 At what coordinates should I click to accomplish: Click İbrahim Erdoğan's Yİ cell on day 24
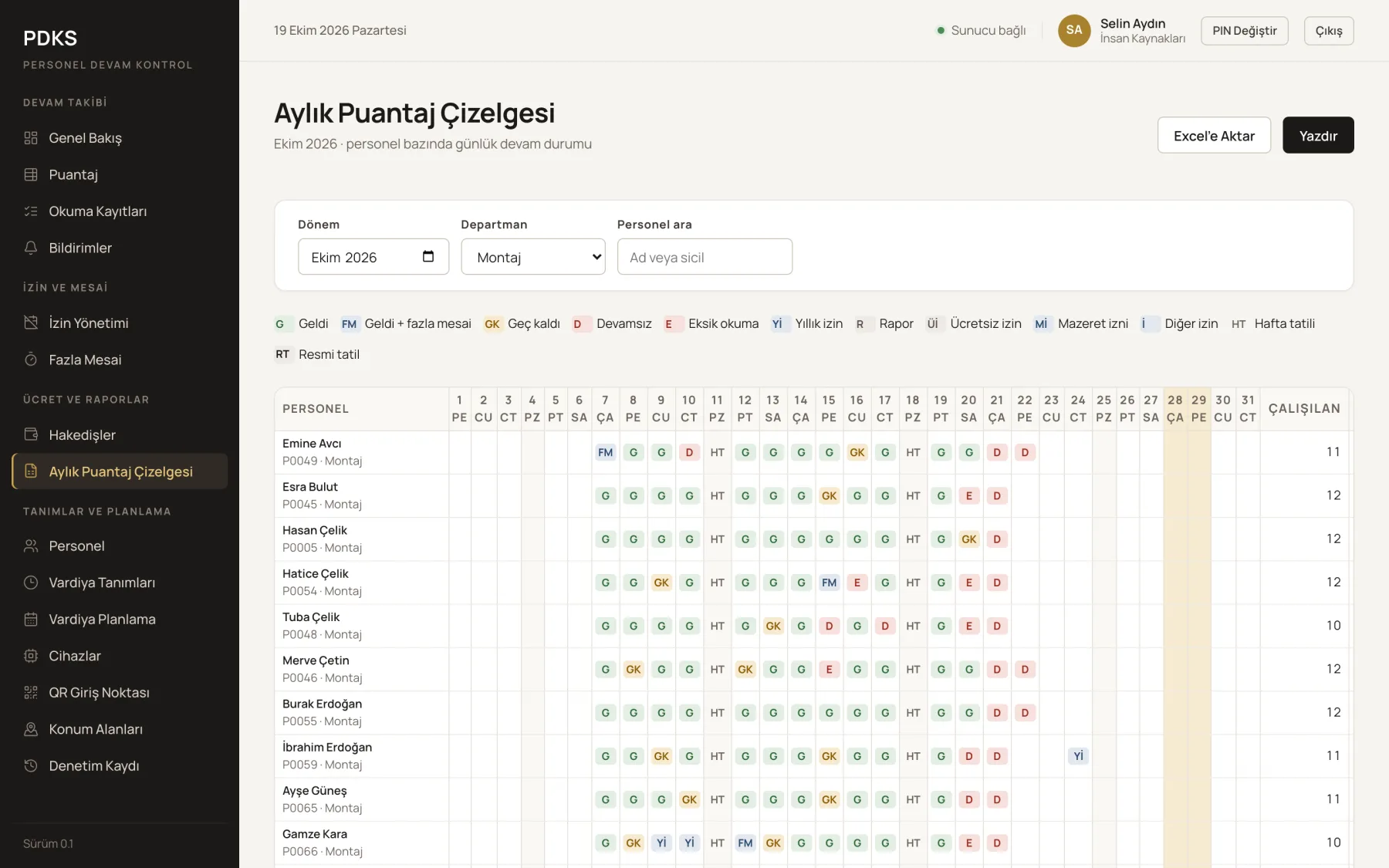[x=1078, y=756]
